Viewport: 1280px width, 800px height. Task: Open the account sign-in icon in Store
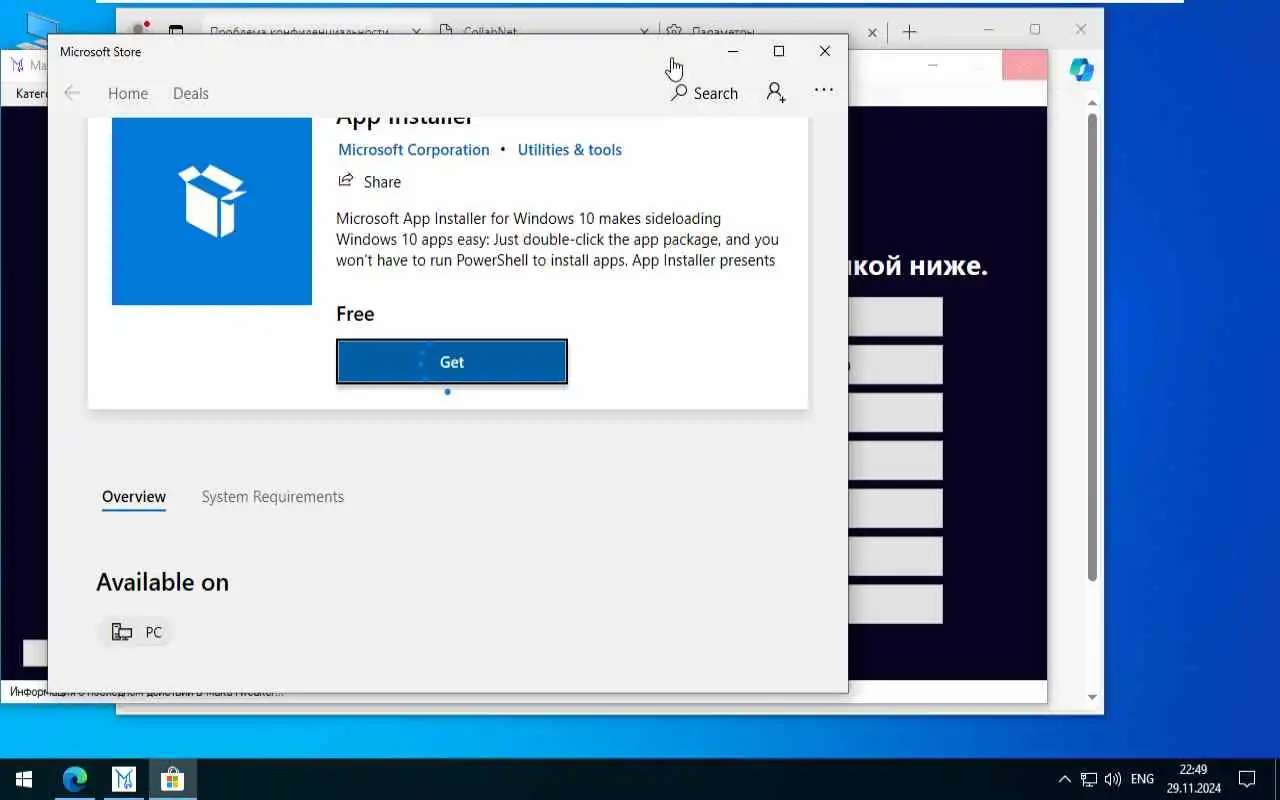click(775, 92)
